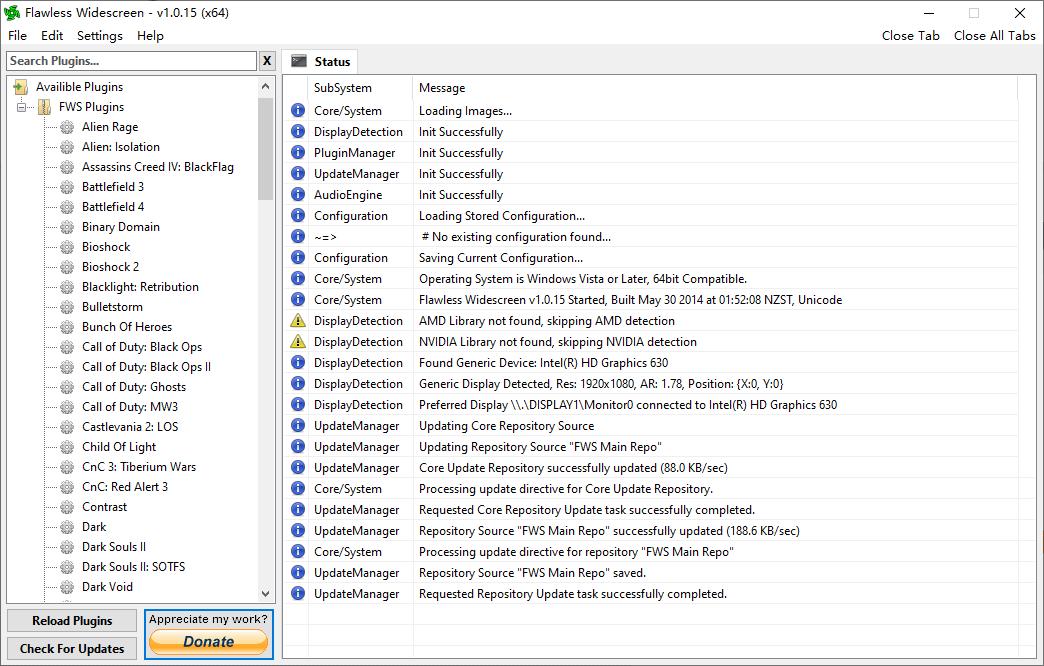The image size is (1044, 666).
Task: Click the gear icon for Dark Souls II
Action: coord(67,547)
